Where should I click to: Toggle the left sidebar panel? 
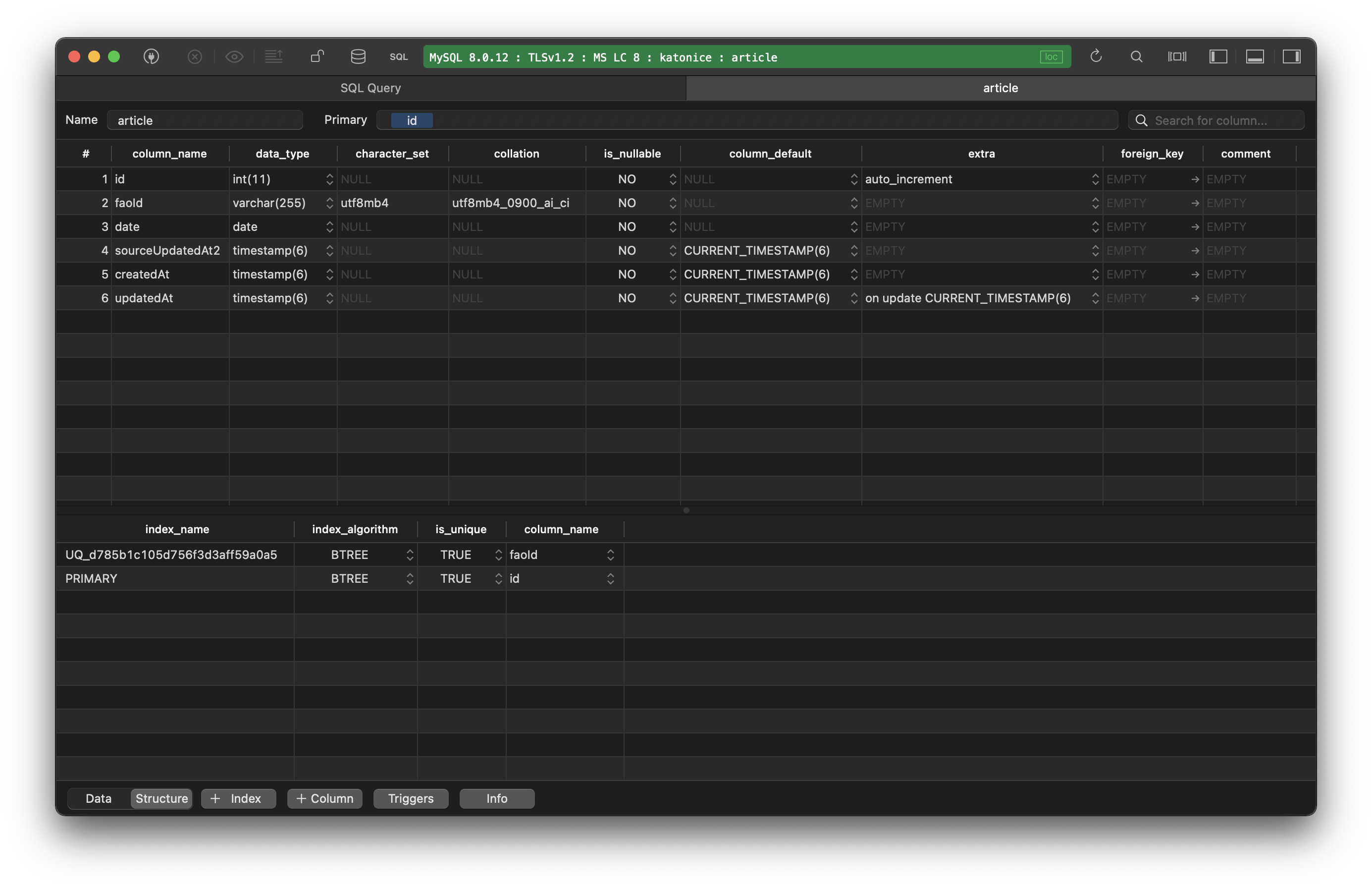[x=1218, y=56]
